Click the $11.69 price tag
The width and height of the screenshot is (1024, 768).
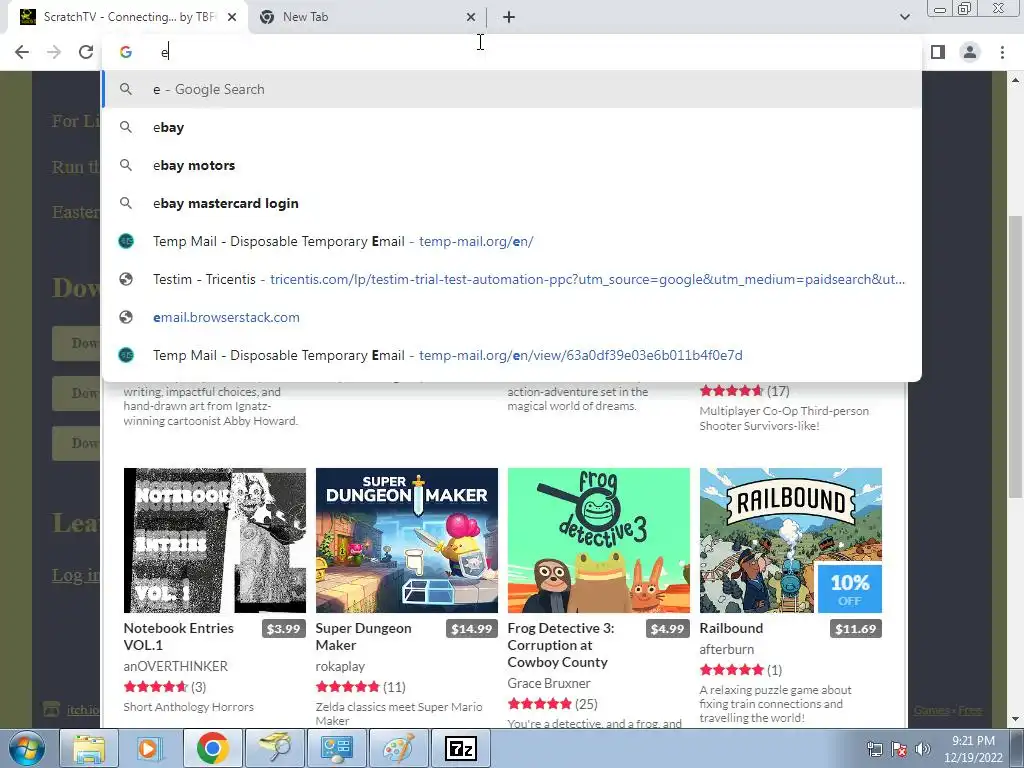(856, 629)
